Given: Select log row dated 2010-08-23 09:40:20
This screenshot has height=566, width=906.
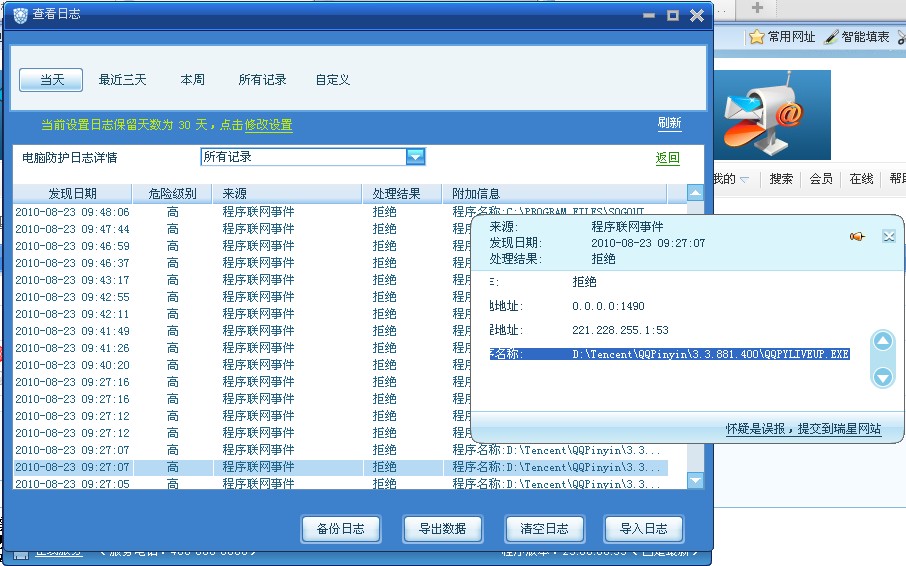Looking at the screenshot, I should [243, 365].
